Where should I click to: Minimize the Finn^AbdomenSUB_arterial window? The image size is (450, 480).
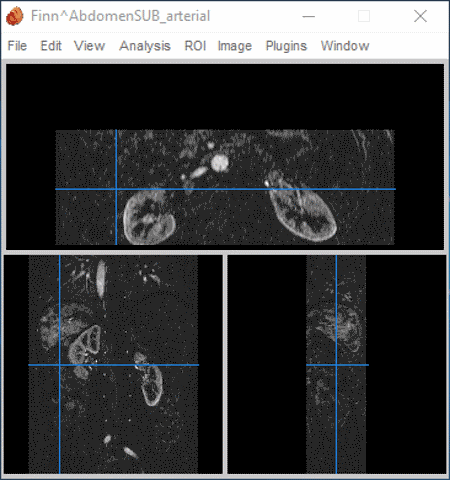(309, 16)
